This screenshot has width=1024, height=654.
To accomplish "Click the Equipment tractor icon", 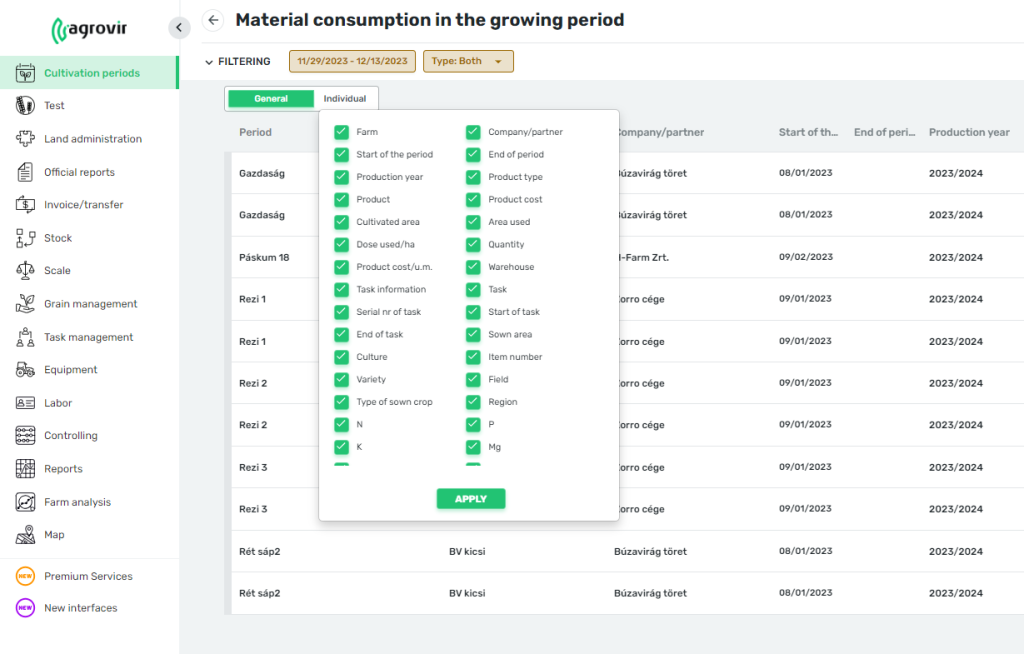I will pos(26,370).
